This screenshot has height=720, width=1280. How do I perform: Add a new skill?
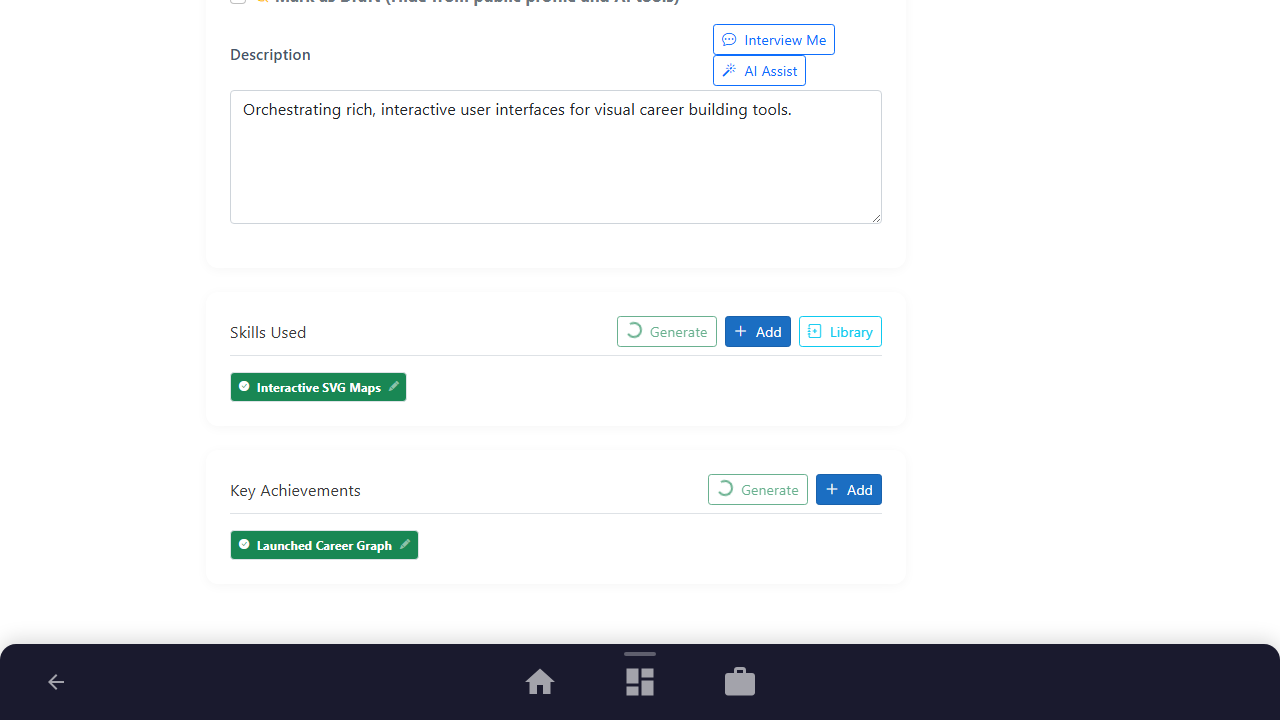[x=758, y=331]
